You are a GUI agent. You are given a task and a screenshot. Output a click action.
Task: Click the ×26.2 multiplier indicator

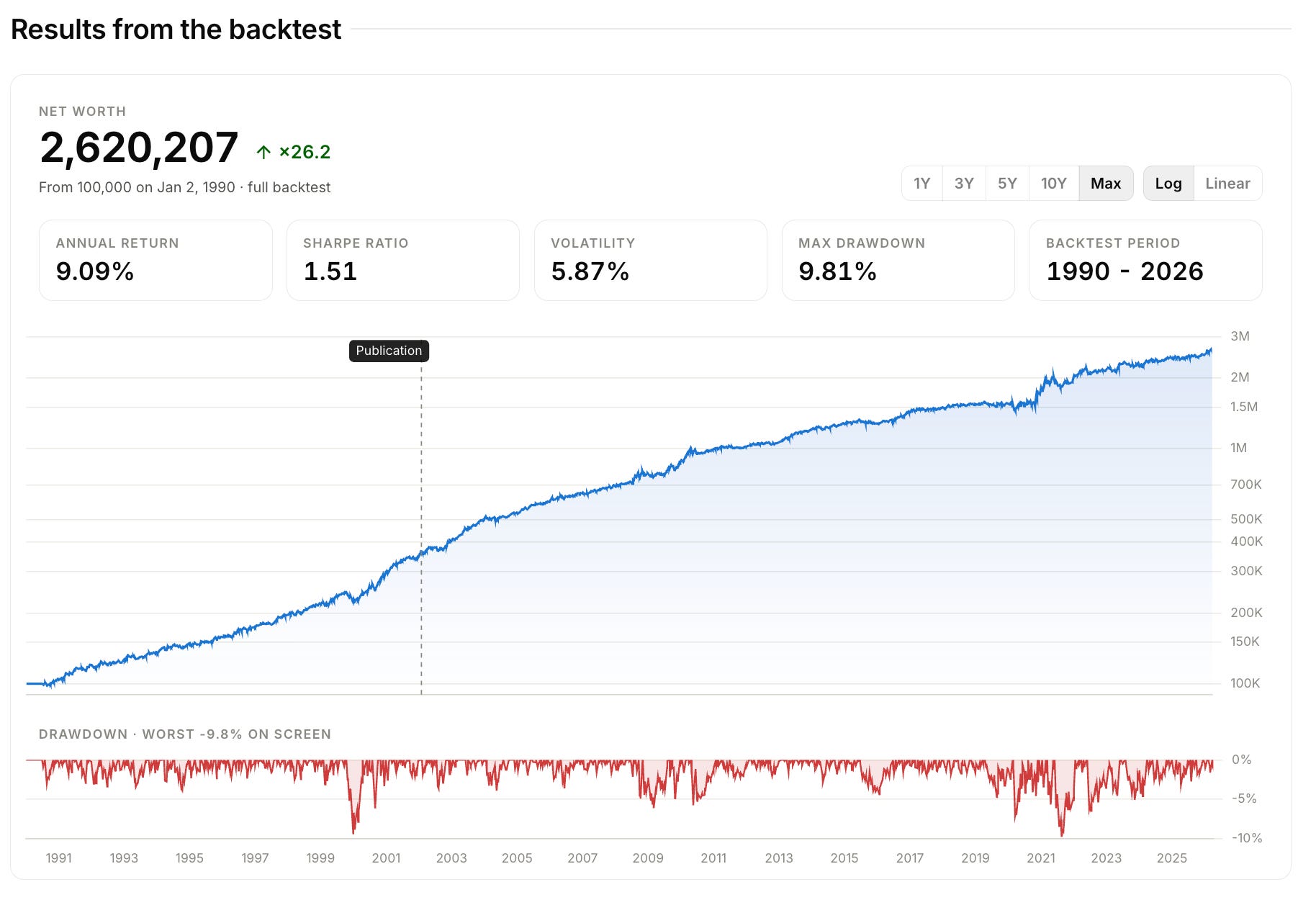pyautogui.click(x=305, y=152)
